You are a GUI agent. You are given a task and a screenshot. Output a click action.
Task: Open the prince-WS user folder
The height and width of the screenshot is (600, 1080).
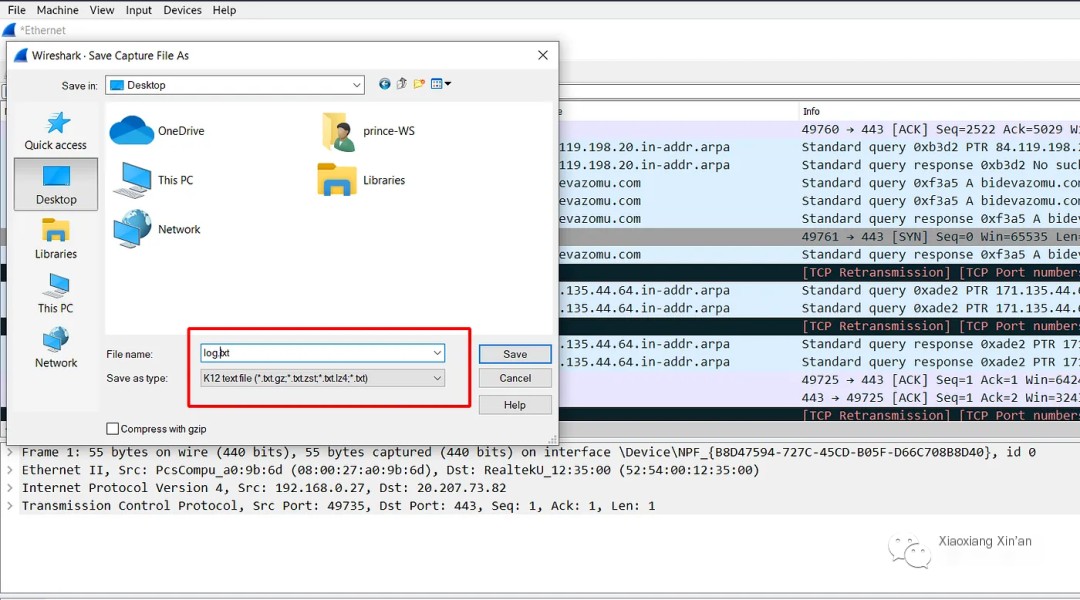(338, 131)
